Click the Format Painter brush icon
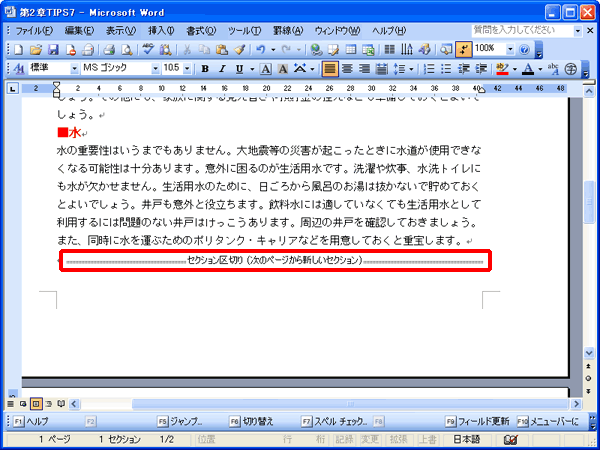Image resolution: width=600 pixels, height=450 pixels. tap(240, 49)
